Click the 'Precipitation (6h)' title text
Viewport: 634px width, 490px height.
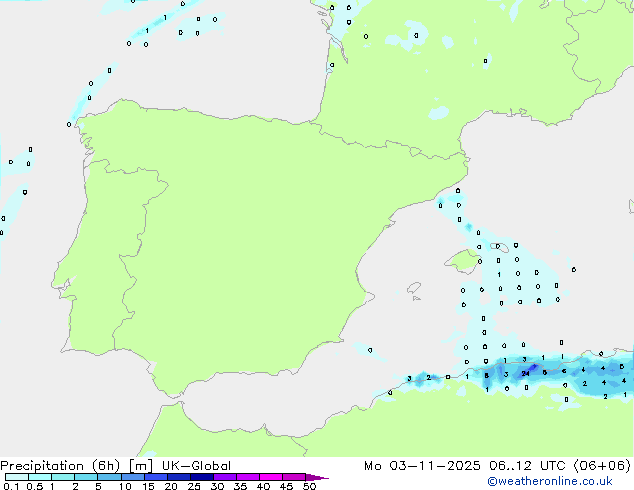point(60,466)
